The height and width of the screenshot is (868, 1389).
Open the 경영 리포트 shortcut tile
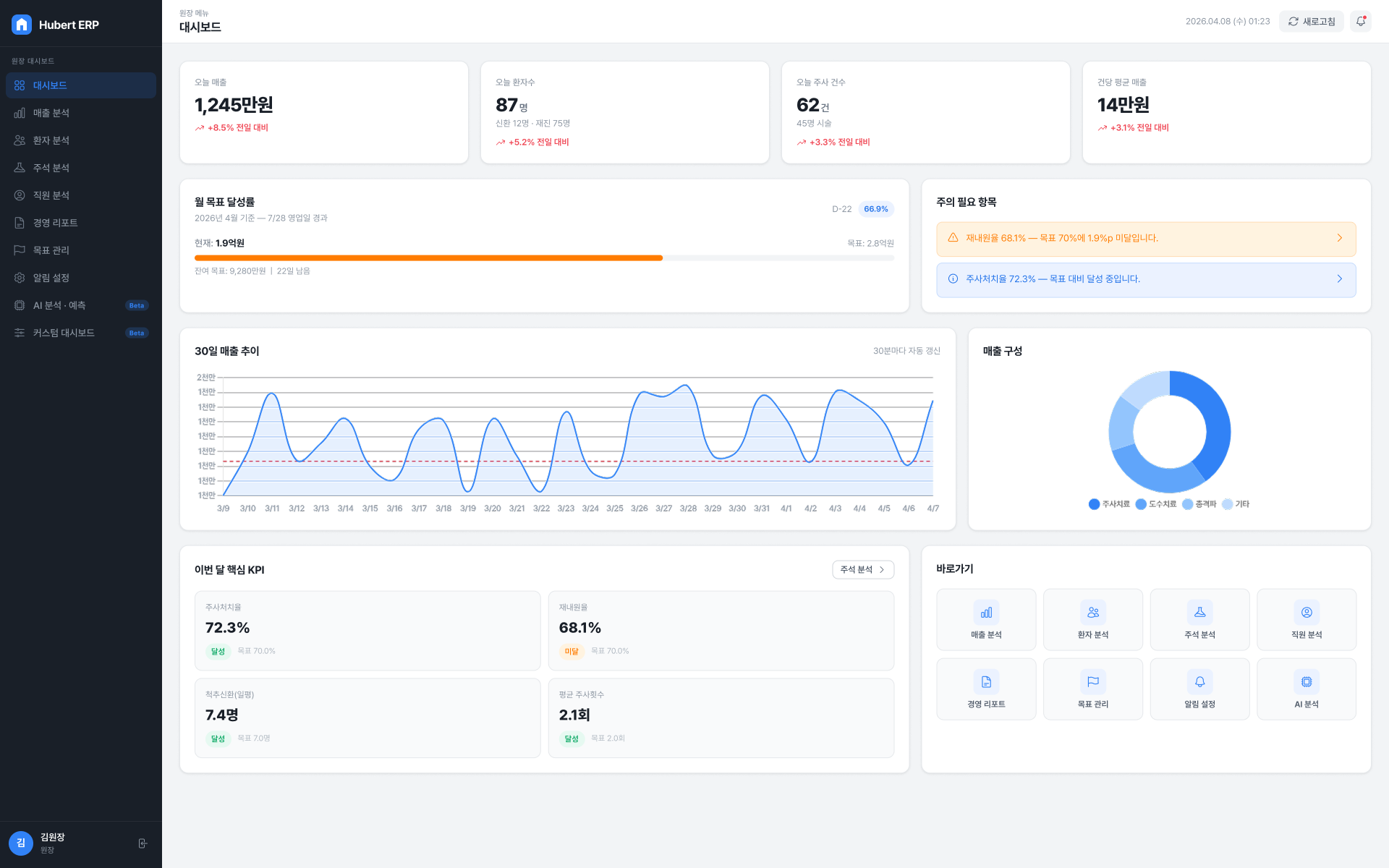986,689
